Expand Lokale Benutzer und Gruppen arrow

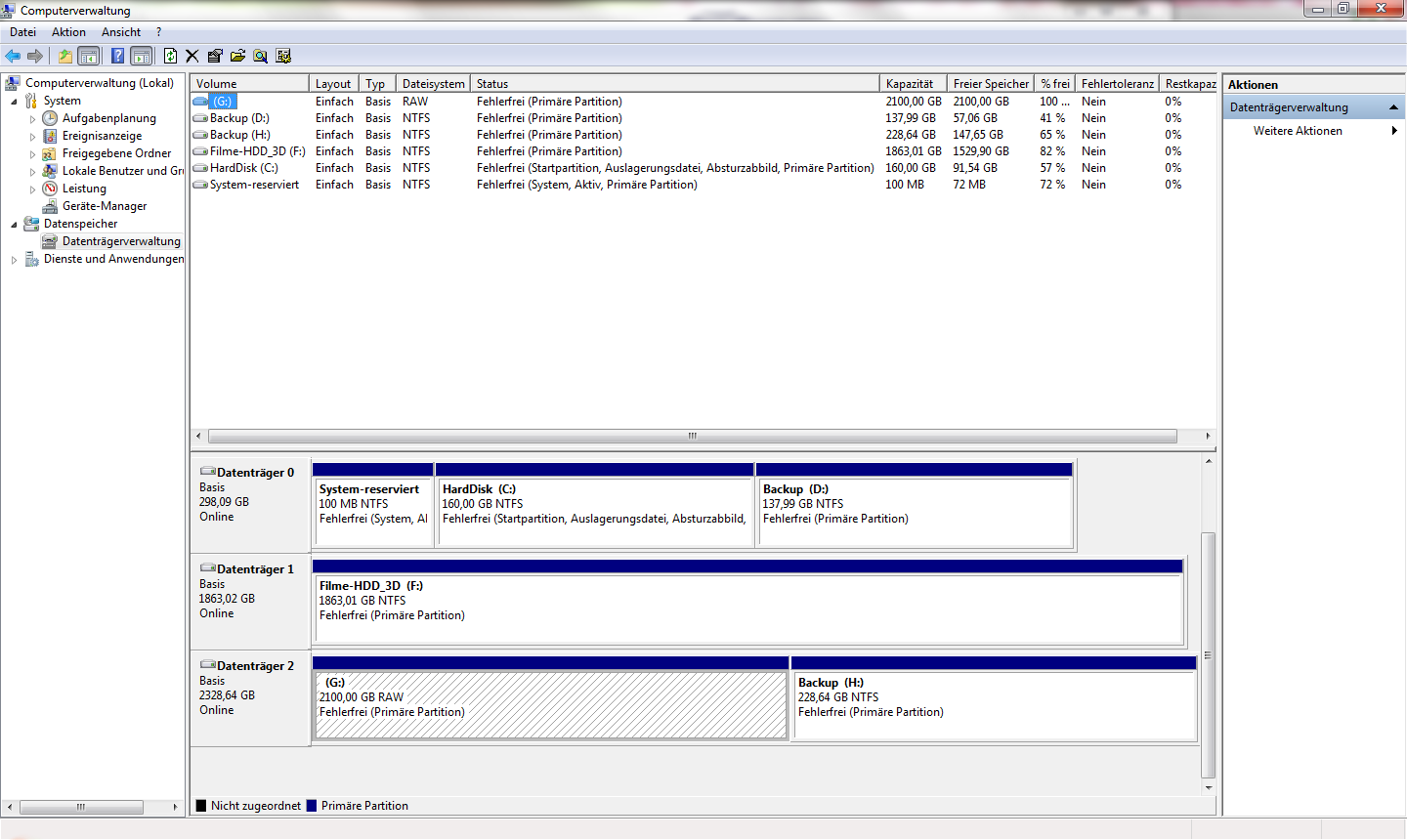[x=32, y=172]
